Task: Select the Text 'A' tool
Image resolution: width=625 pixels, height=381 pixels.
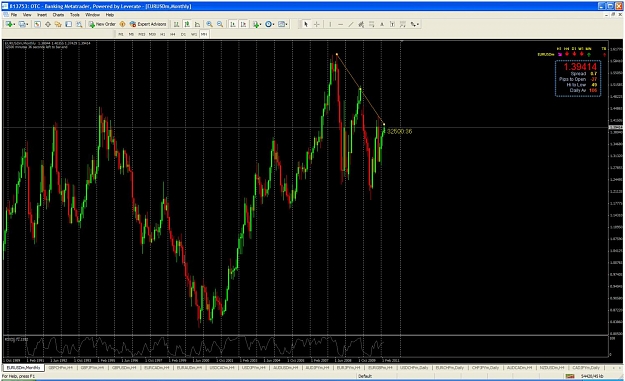Action: pos(382,24)
